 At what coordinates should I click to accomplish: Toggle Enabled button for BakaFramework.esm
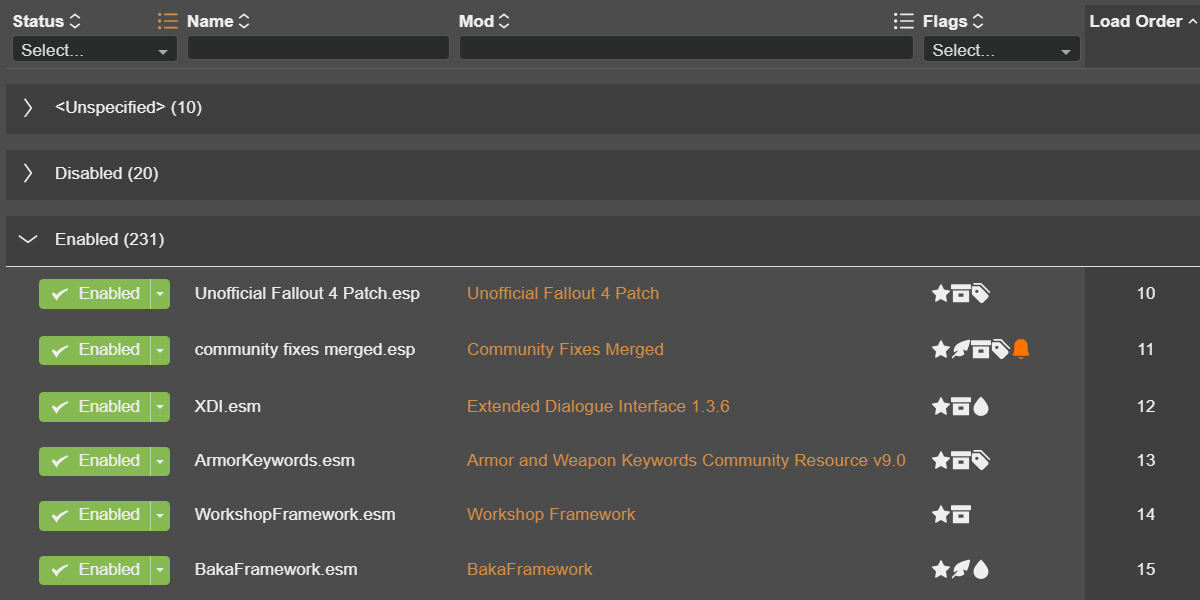point(94,570)
